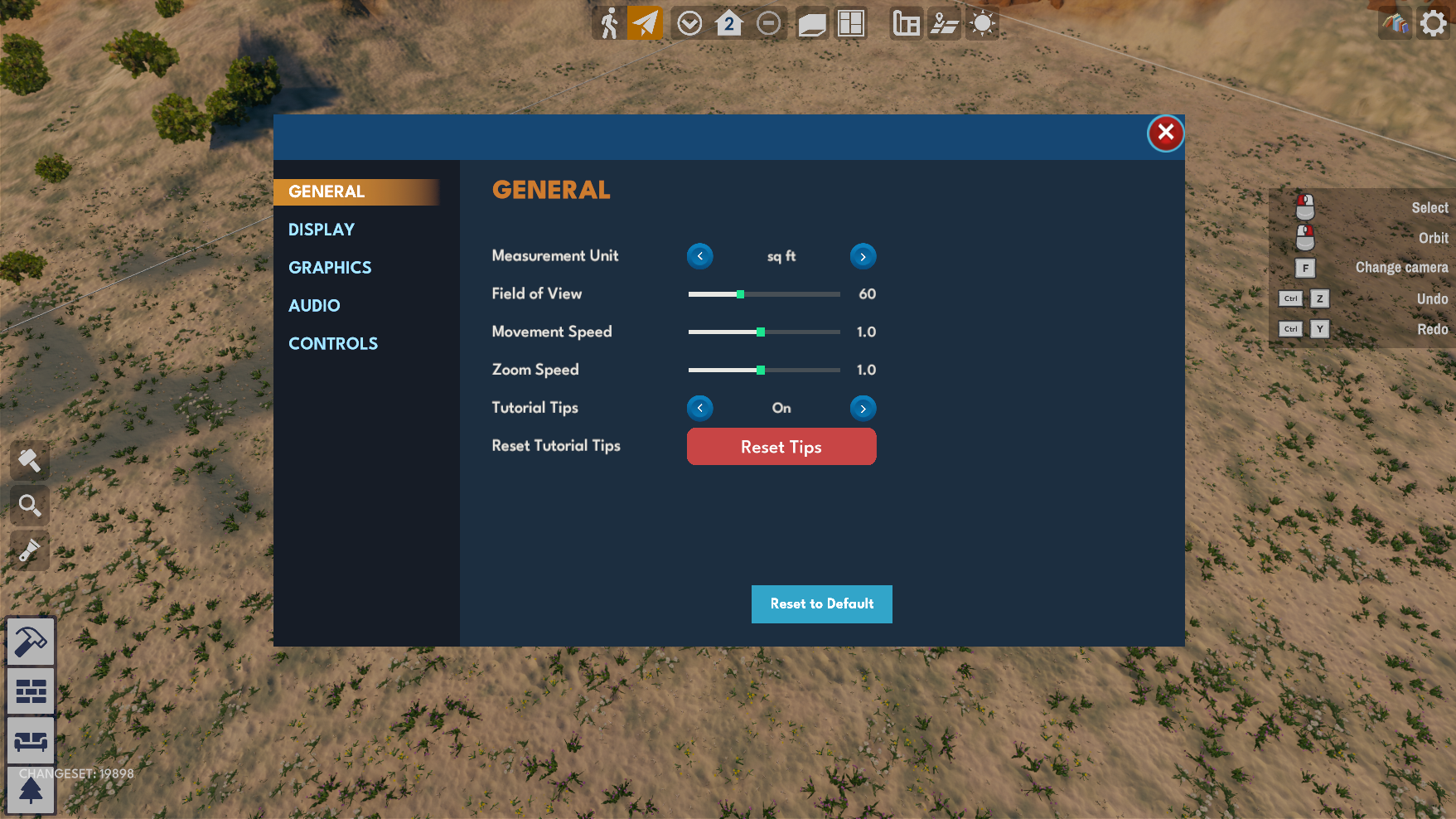Image resolution: width=1456 pixels, height=819 pixels.
Task: Toggle the roof slab visibility icon
Action: 811,23
